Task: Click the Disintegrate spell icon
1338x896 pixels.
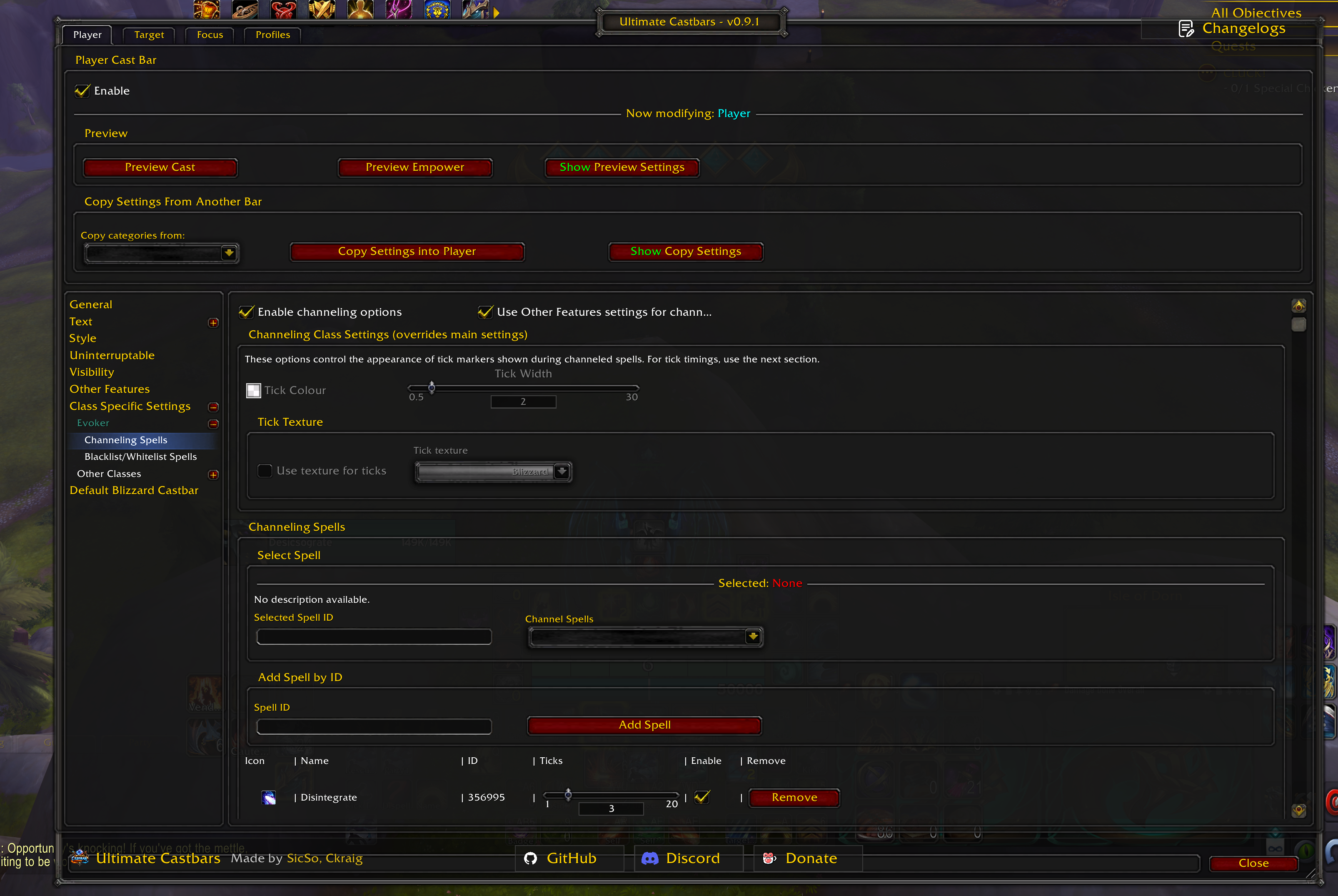Action: pos(269,798)
